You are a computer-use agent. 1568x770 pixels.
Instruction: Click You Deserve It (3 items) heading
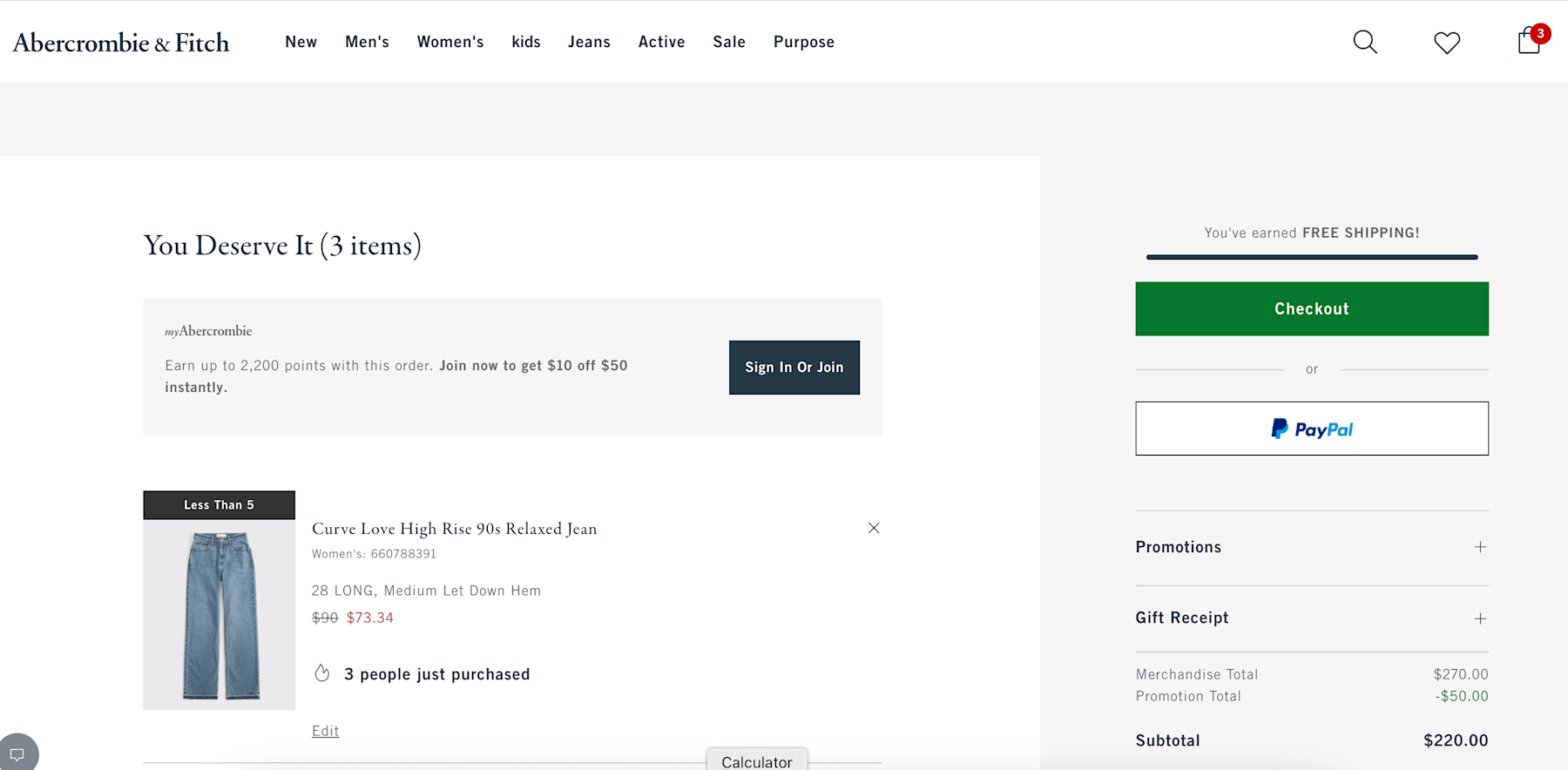[x=282, y=246]
